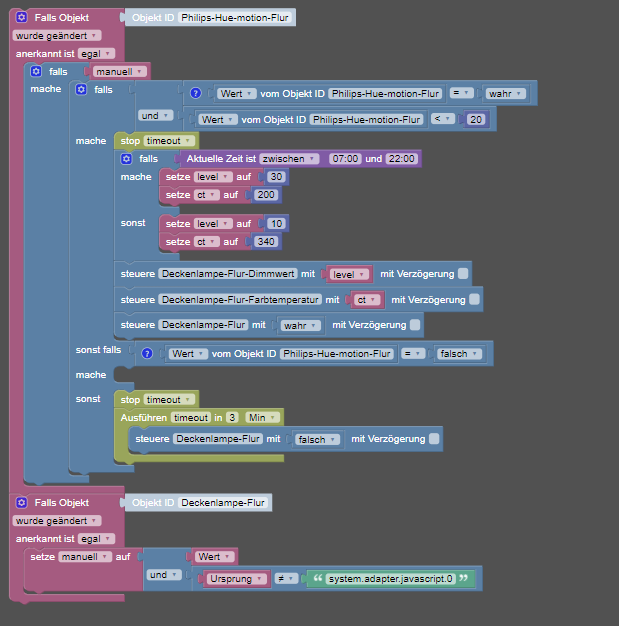Open 'Min' unit dropdown in Ausführen block

262,418
